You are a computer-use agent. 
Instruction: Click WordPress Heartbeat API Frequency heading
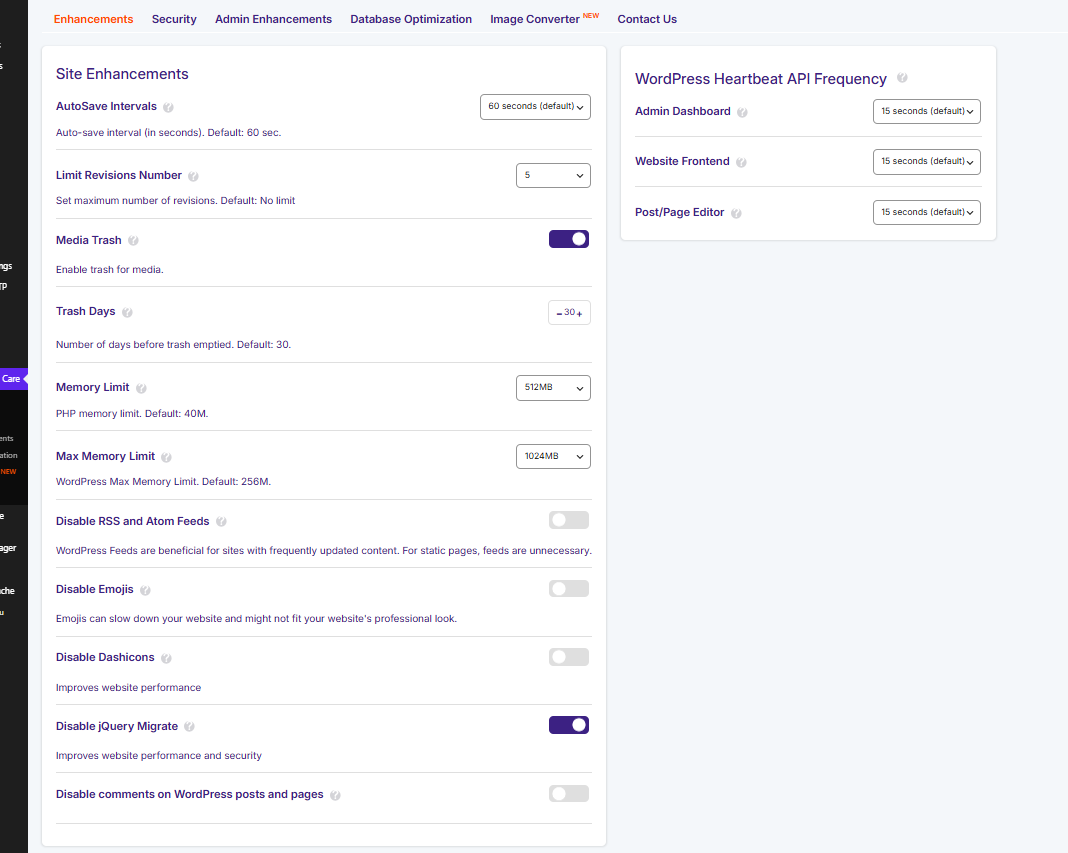[x=761, y=79]
